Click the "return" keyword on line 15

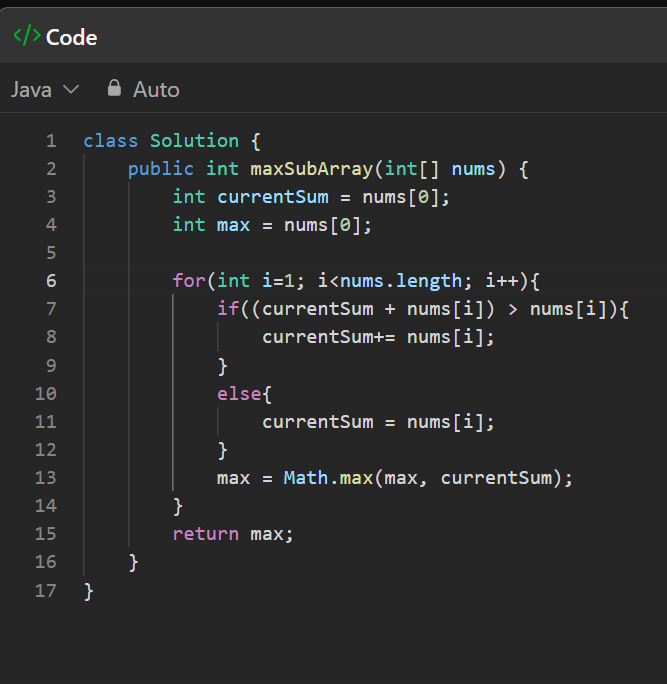coord(205,534)
